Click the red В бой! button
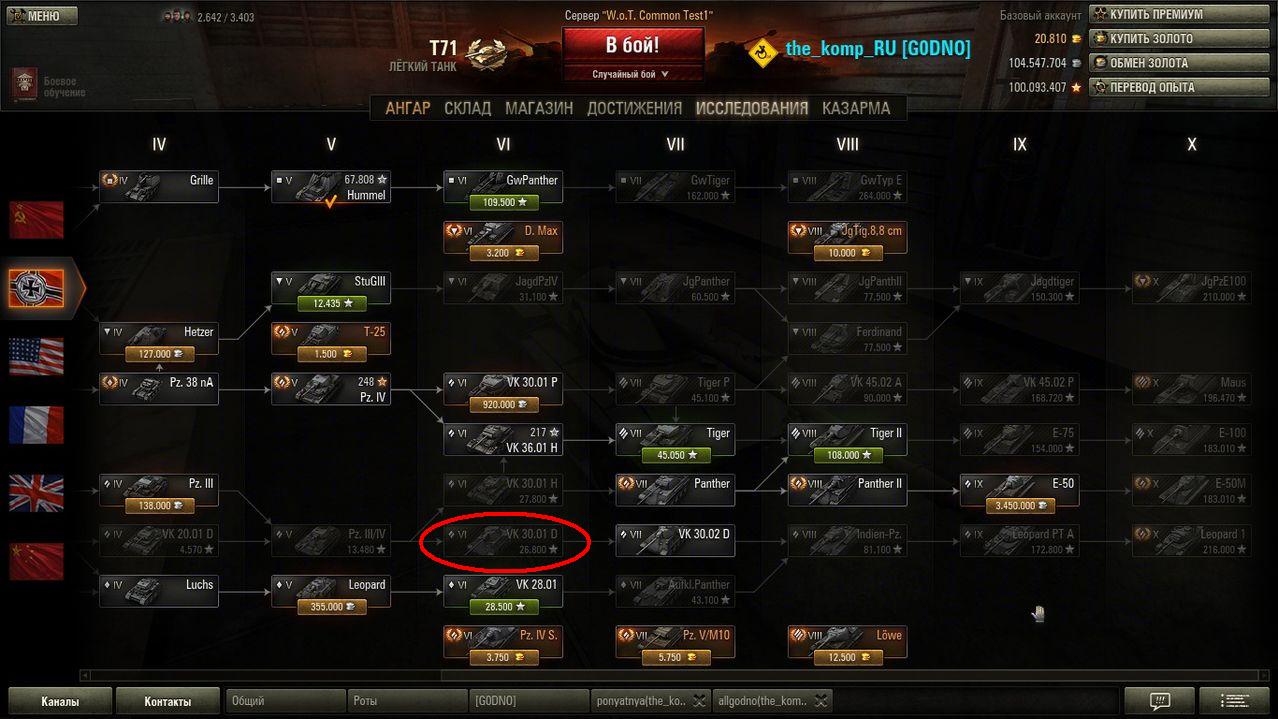The image size is (1278, 719). point(633,46)
